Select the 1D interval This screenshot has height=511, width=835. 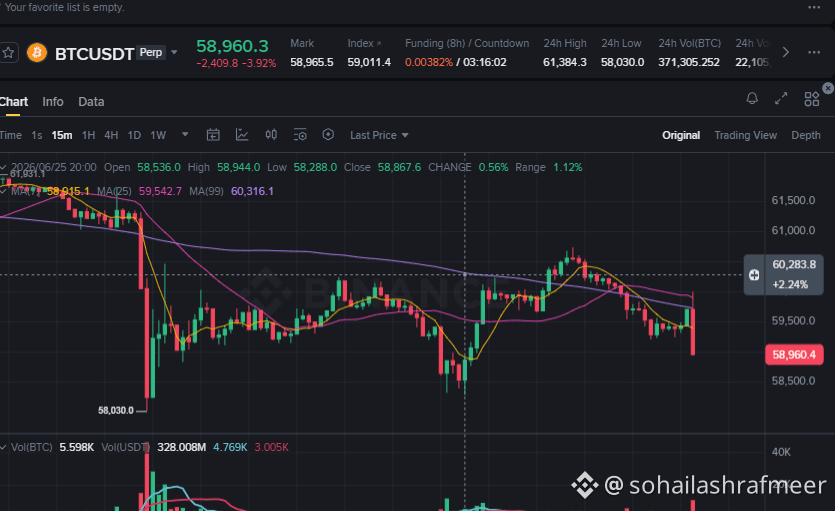tap(134, 135)
